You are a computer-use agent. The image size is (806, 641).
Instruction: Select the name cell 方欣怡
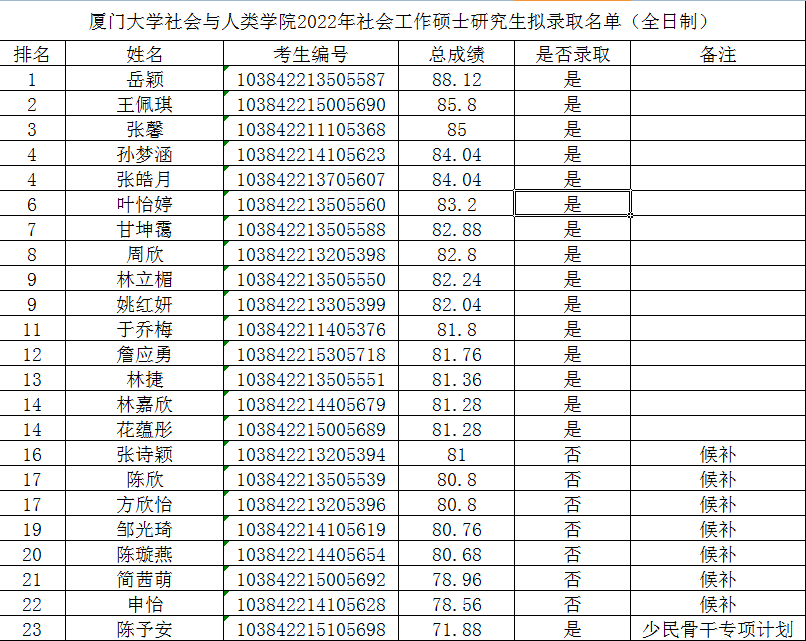144,504
